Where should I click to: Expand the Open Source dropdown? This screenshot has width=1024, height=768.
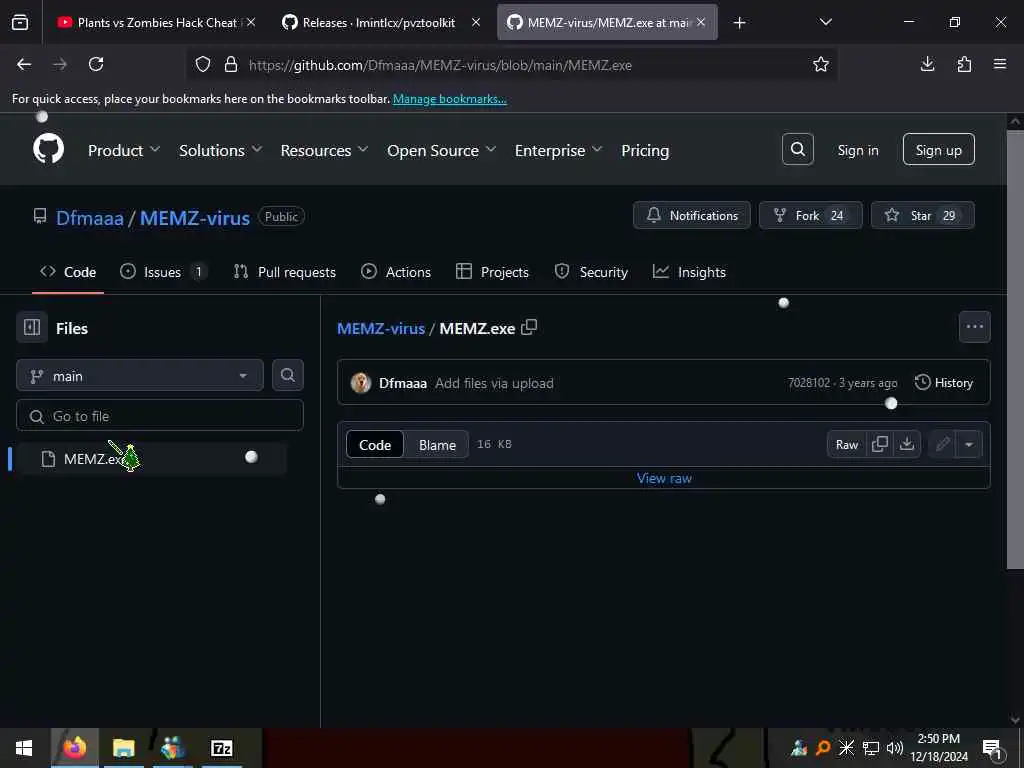click(x=441, y=150)
